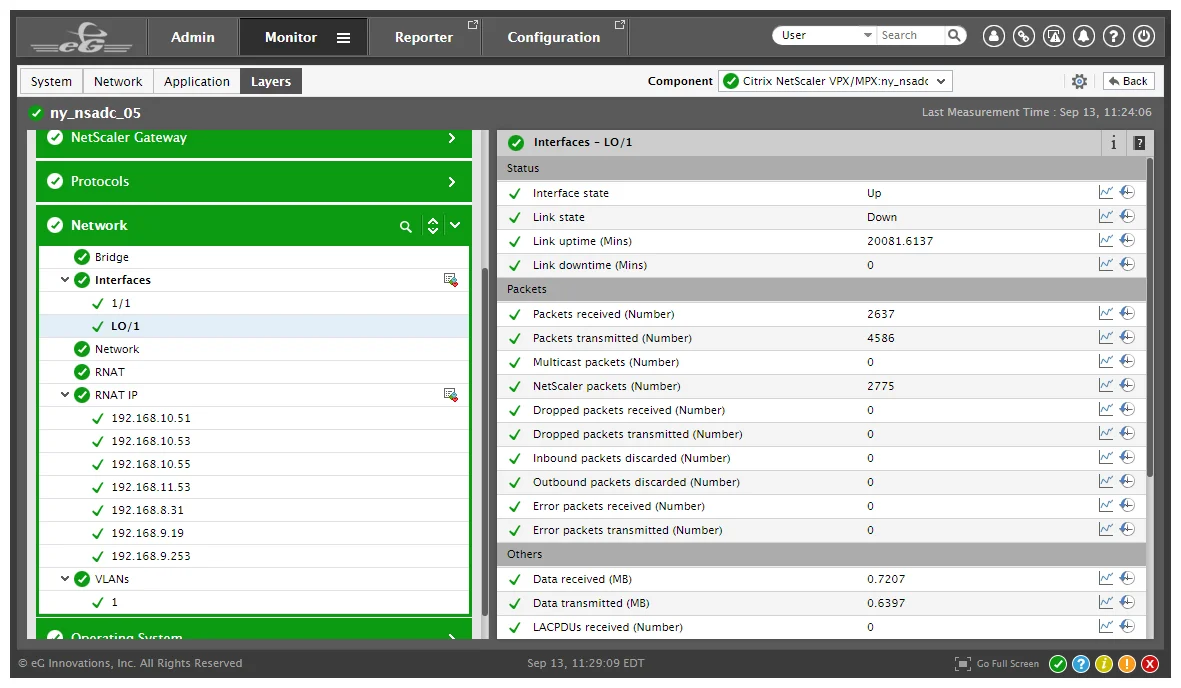This screenshot has width=1181, height=688.
Task: Click the blue question status icon in footer
Action: pyautogui.click(x=1081, y=664)
